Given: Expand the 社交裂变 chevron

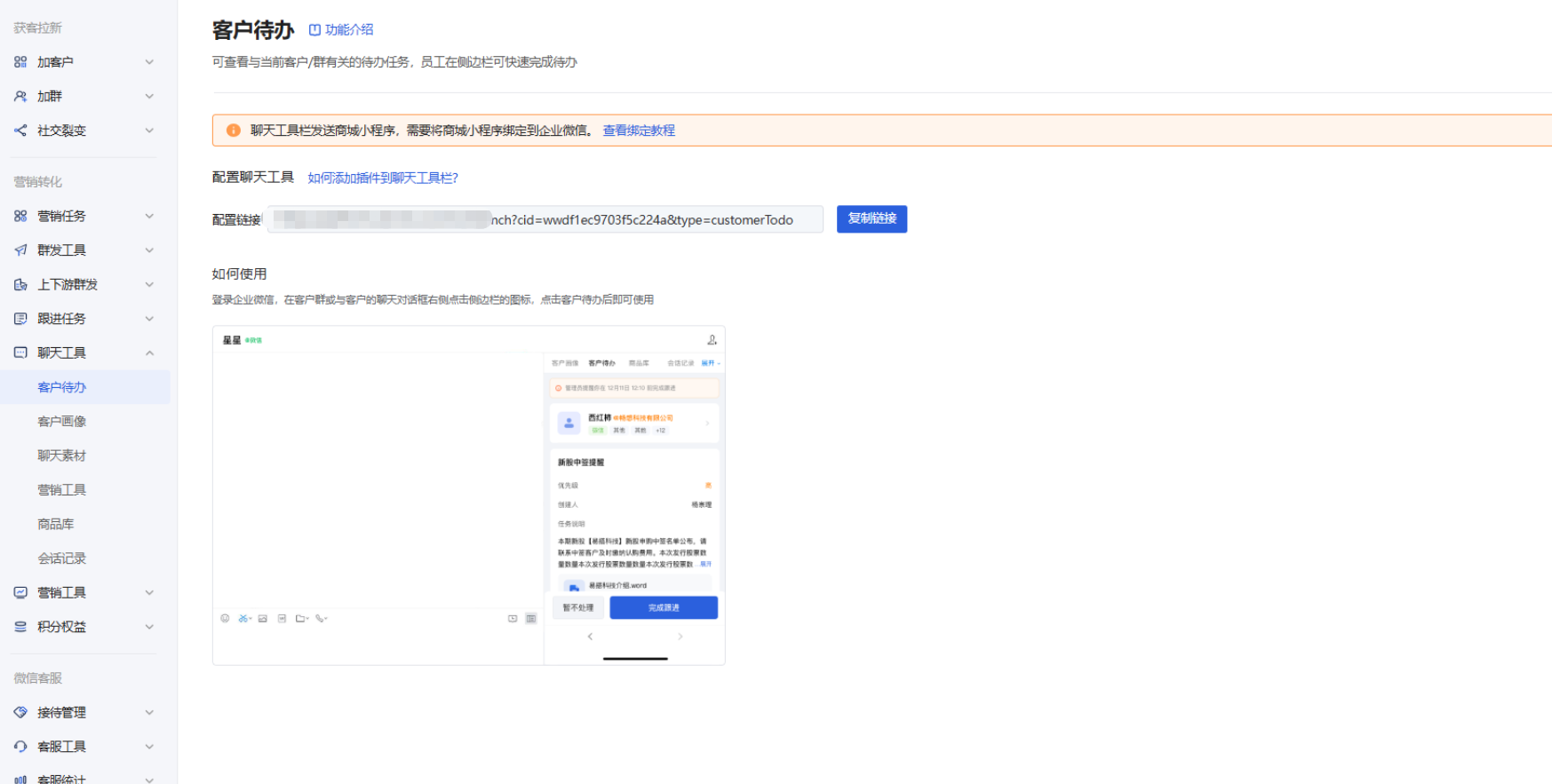Looking at the screenshot, I should [149, 131].
